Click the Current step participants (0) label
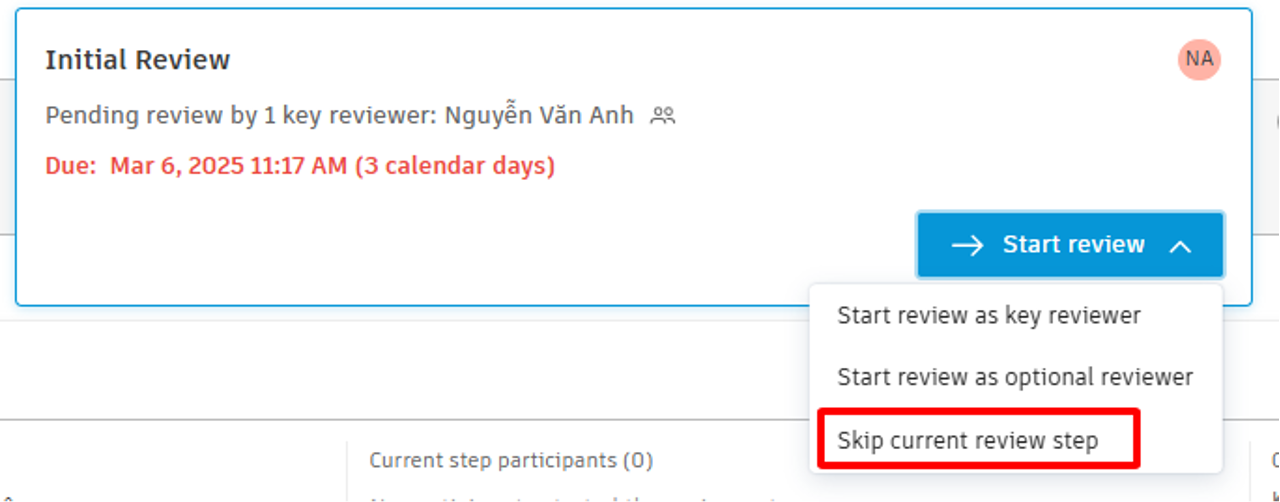This screenshot has height=502, width=1280. tap(511, 460)
